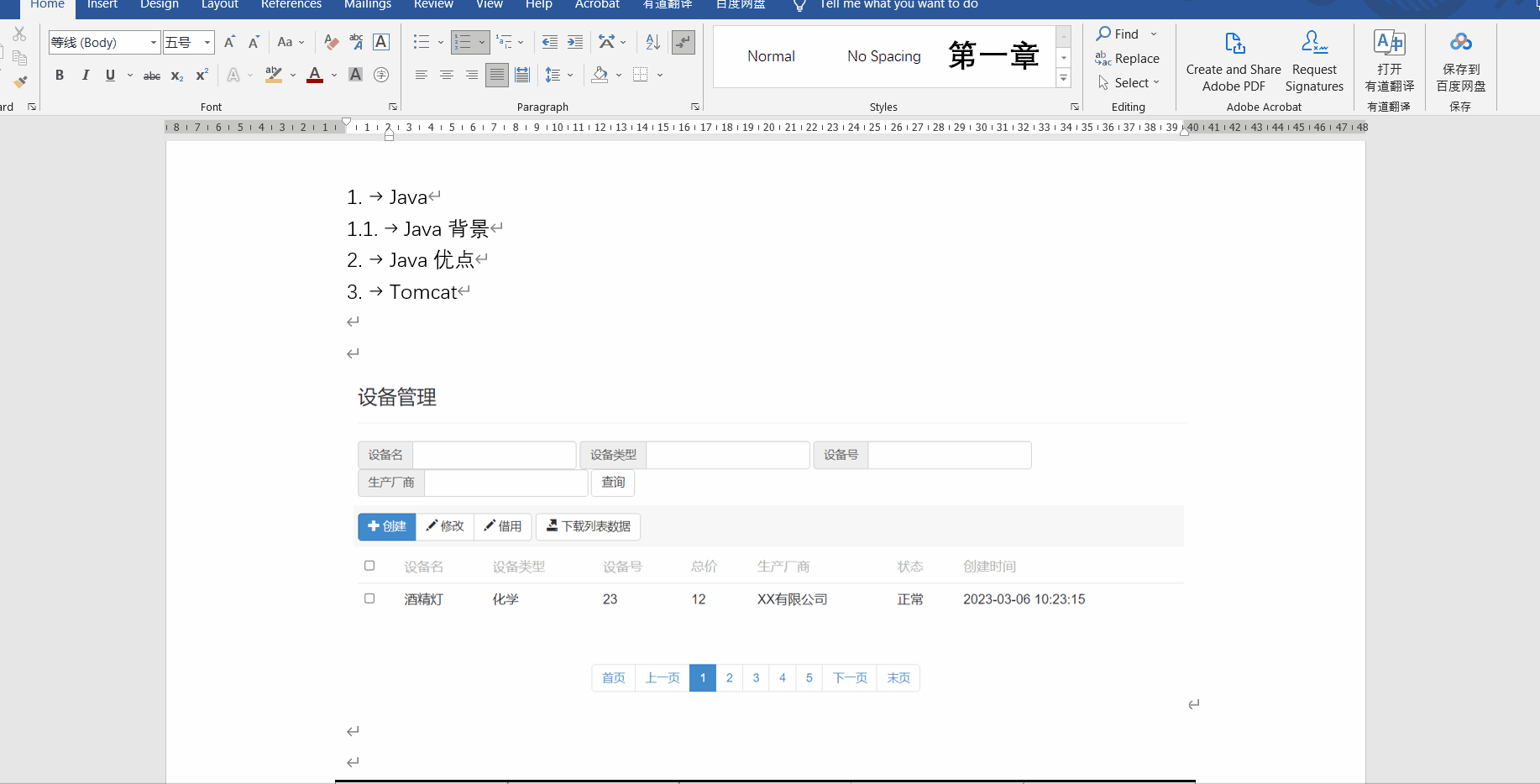This screenshot has width=1540, height=784.
Task: Decrease paragraph indent
Action: (550, 42)
